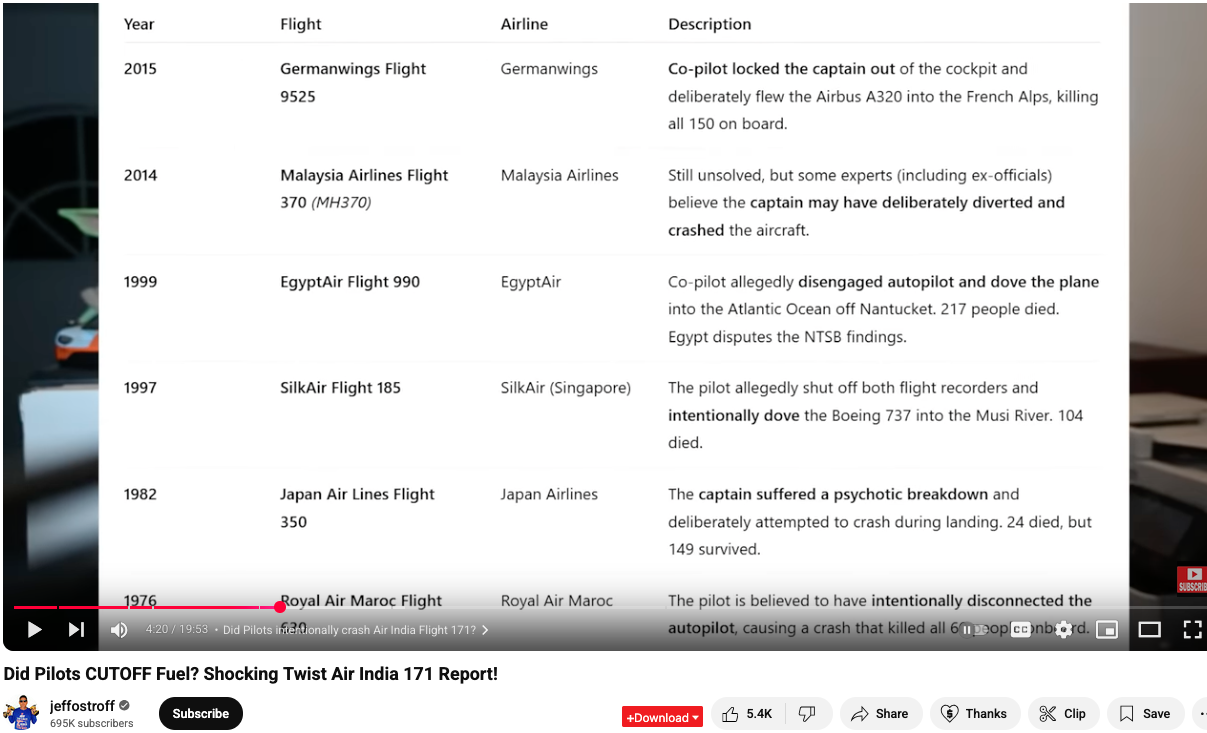Toggle autoplay switch in player

coord(973,629)
